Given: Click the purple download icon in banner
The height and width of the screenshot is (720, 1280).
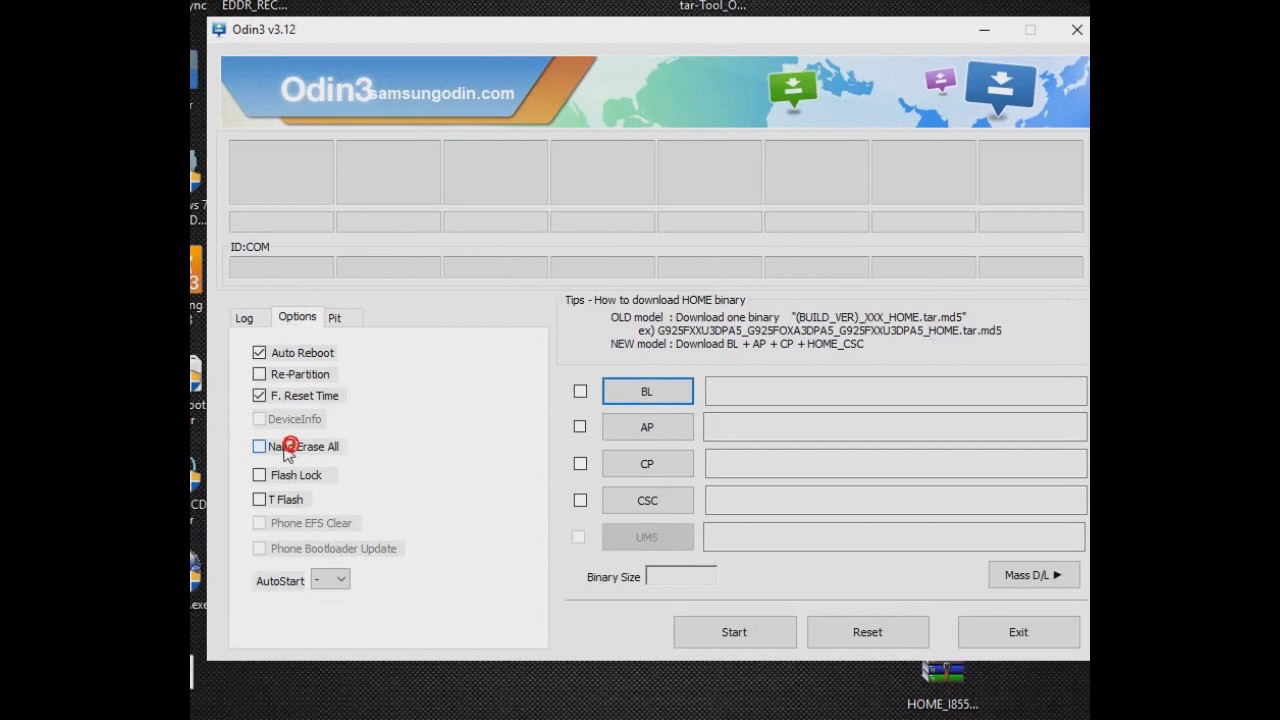Looking at the screenshot, I should [x=940, y=81].
